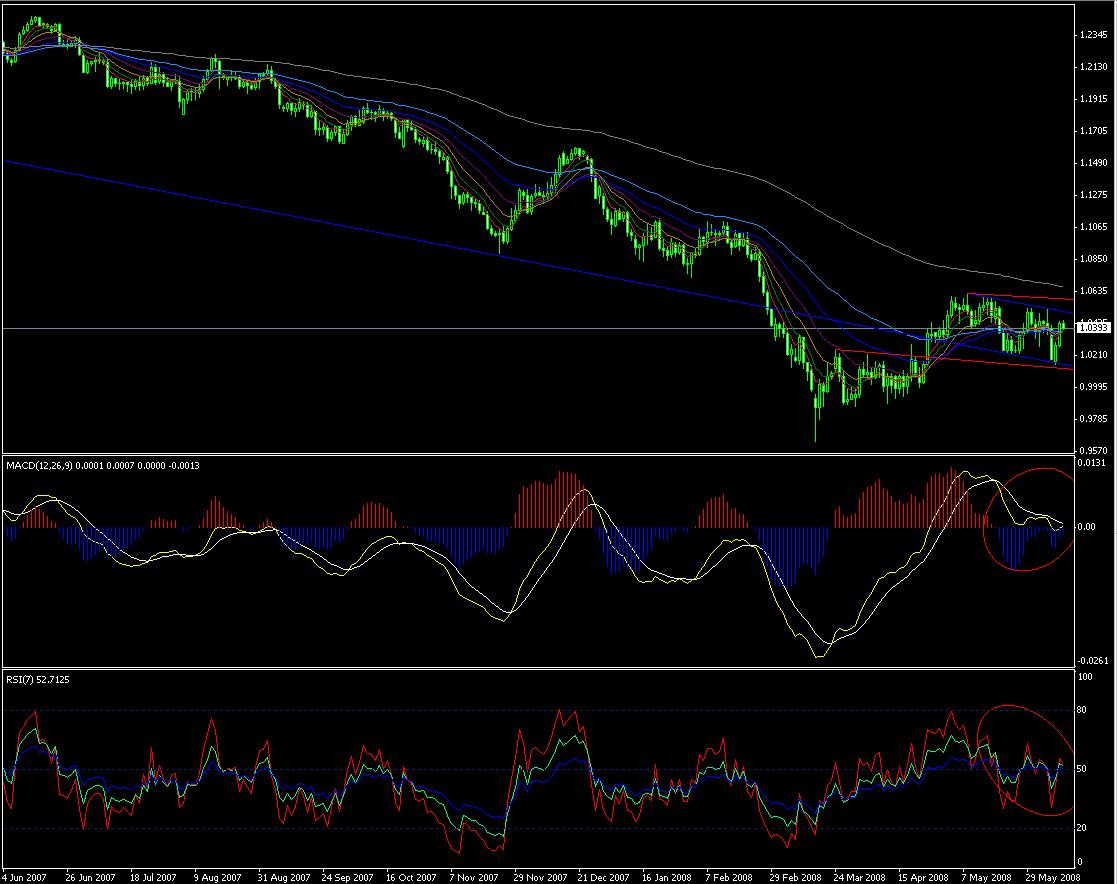Viewport: 1117px width, 884px height.
Task: Click the 0.9785 price axis label
Action: [x=1091, y=418]
